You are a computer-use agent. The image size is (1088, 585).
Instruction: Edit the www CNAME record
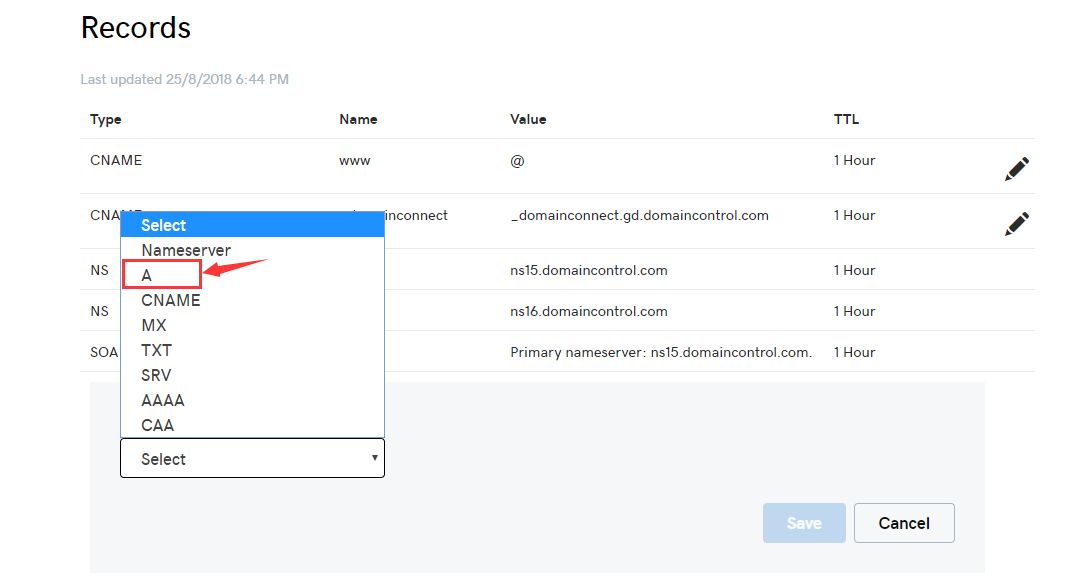[1016, 169]
